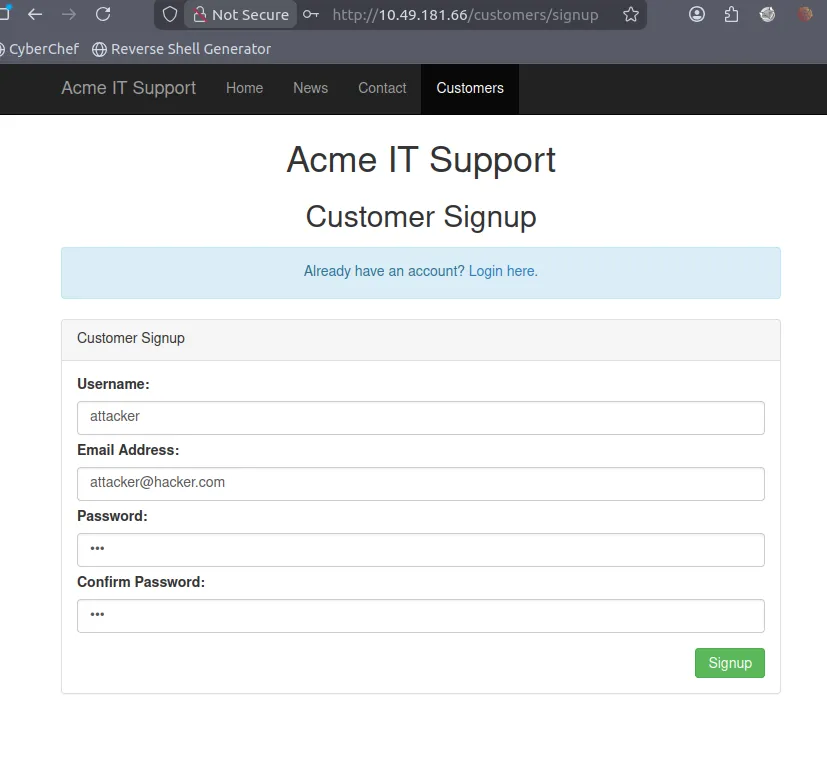Viewport: 827px width, 757px height.
Task: Go to the Home nav item
Action: click(244, 88)
